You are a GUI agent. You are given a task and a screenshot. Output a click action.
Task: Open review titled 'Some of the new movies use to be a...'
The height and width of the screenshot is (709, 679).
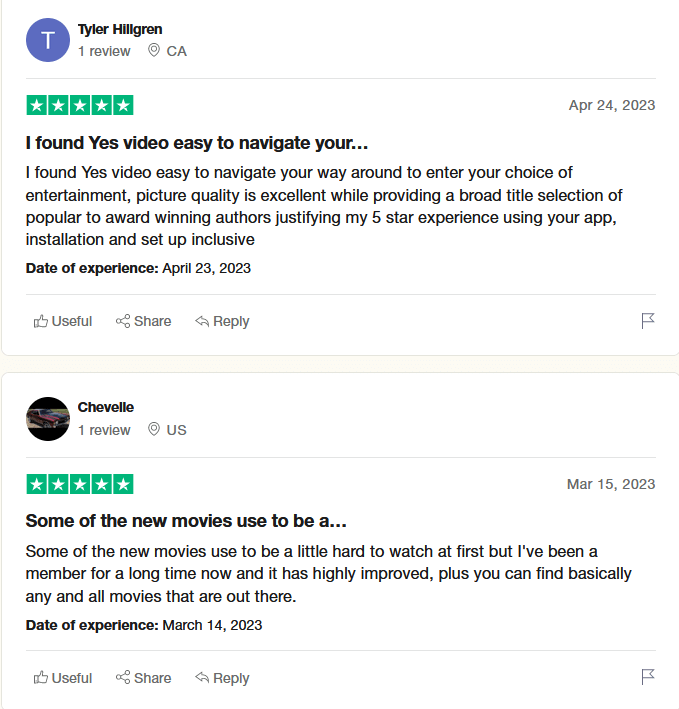[186, 521]
